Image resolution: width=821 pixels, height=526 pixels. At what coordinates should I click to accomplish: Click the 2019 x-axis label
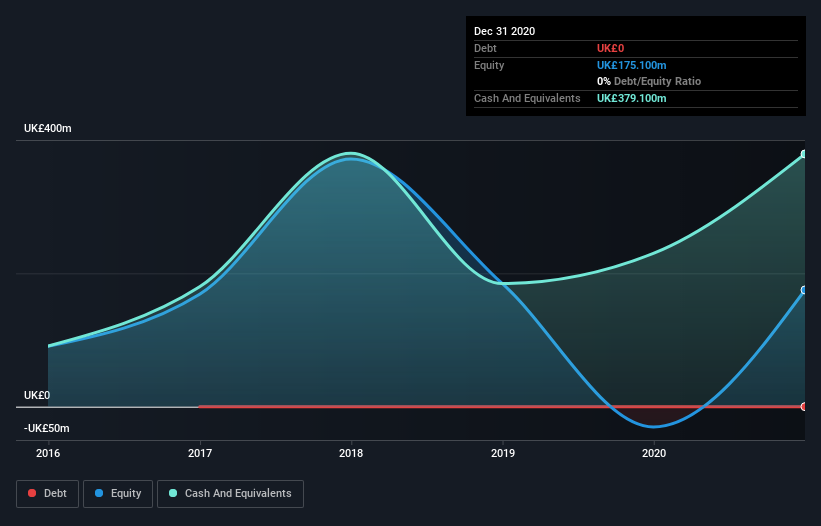click(x=503, y=453)
